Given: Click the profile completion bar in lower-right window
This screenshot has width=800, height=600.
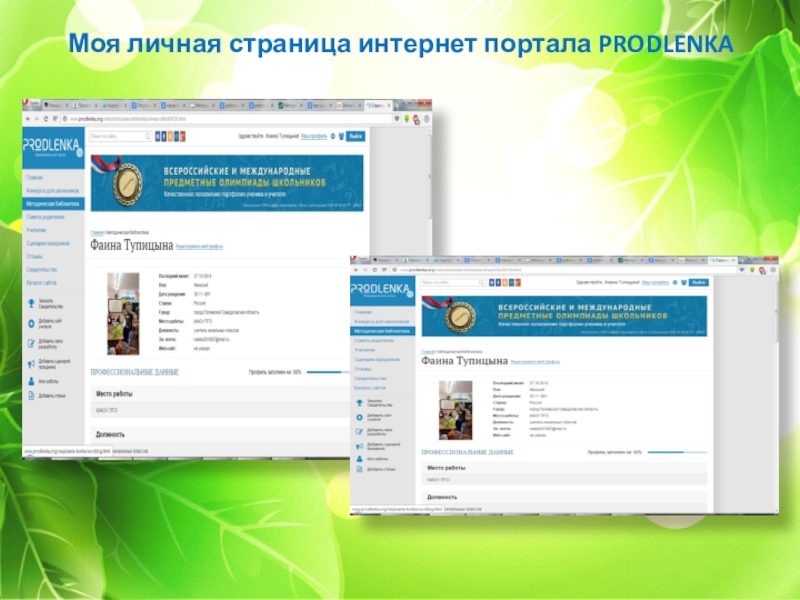Looking at the screenshot, I should click(677, 452).
